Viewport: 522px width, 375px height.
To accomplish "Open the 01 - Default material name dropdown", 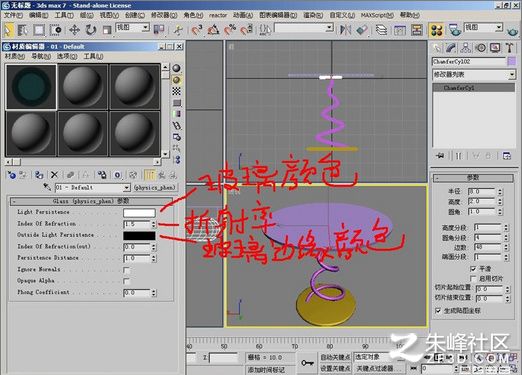I will tap(93, 188).
